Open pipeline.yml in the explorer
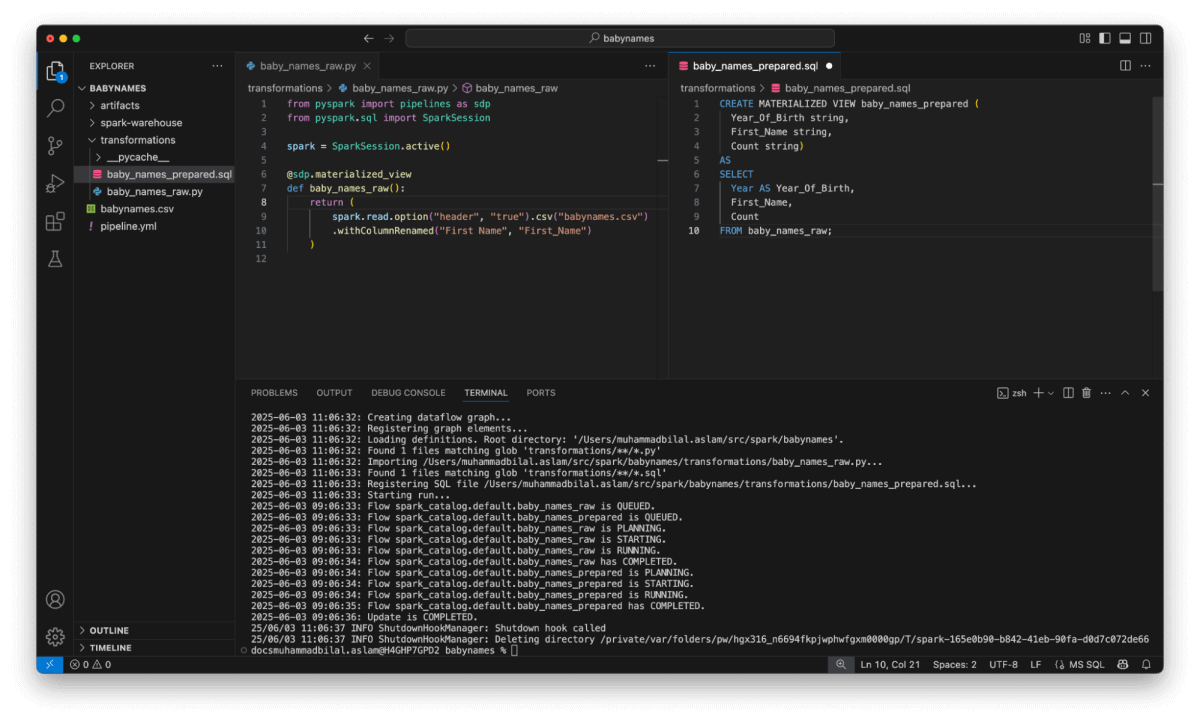Screen dimensions: 1200x722 (x=128, y=226)
